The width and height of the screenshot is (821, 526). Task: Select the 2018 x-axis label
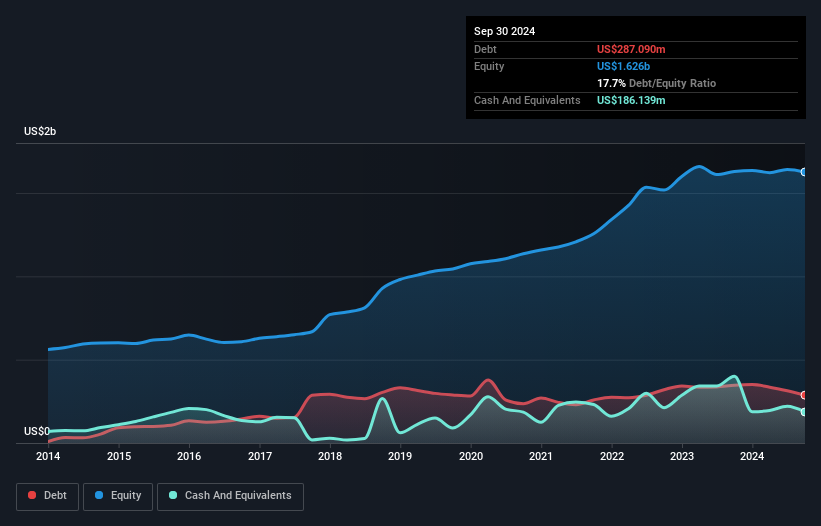330,456
